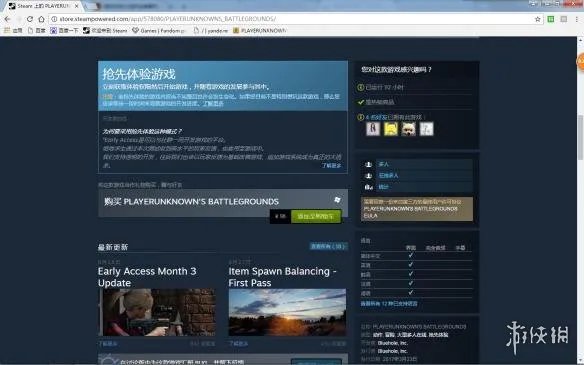Open the Chrome three-dot menu
Image resolution: width=584 pixels, height=365 pixels.
[577, 19]
